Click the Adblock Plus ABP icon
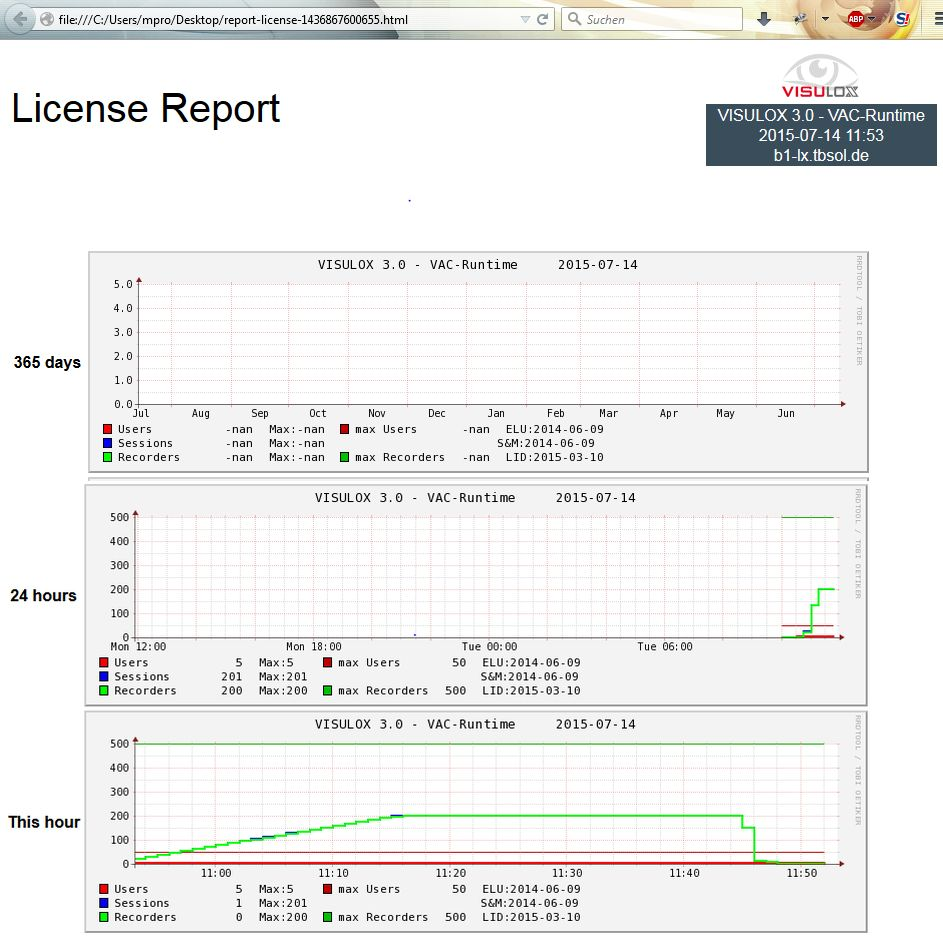Screen dimensions: 943x945 [855, 19]
